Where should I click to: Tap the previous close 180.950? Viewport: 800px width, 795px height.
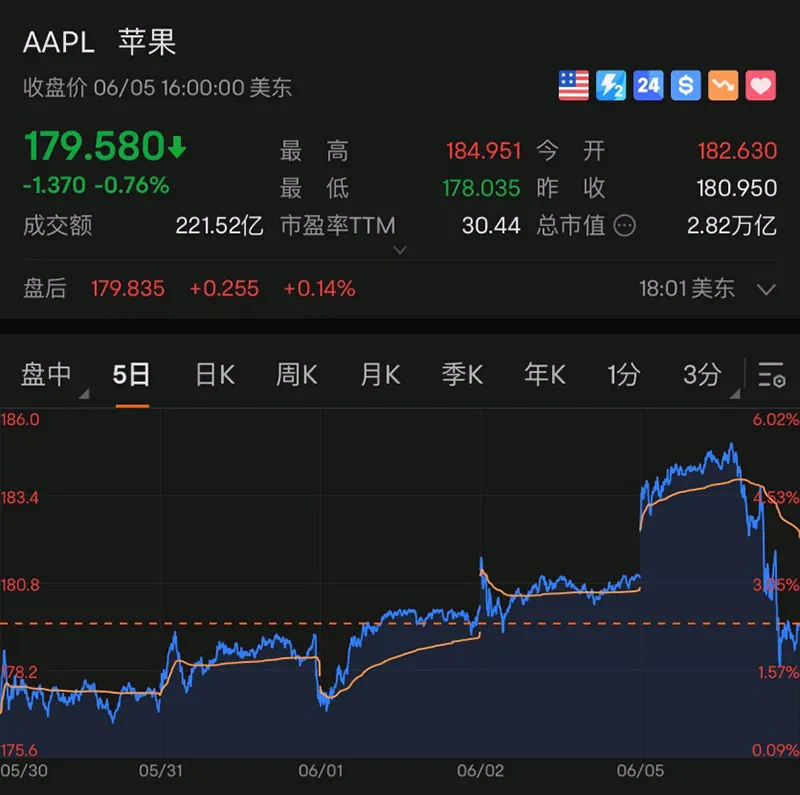[737, 188]
